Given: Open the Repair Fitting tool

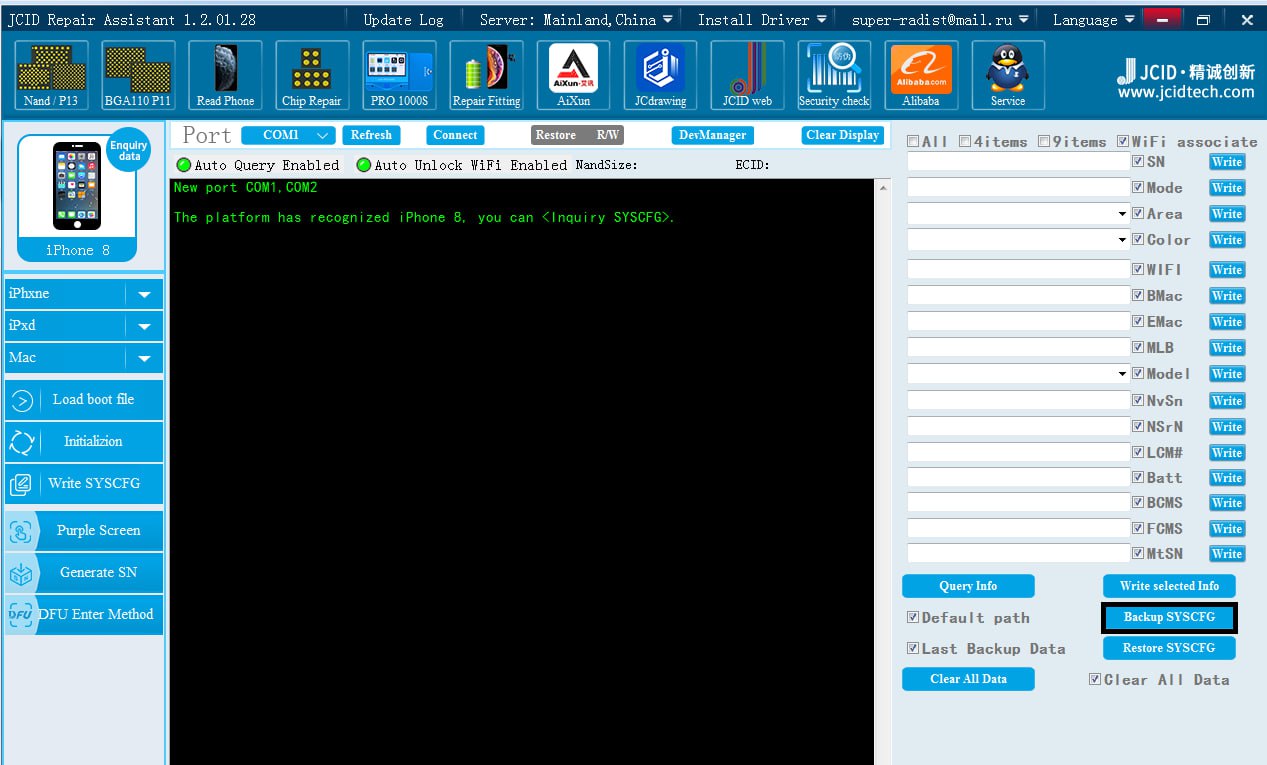Looking at the screenshot, I should (x=486, y=75).
